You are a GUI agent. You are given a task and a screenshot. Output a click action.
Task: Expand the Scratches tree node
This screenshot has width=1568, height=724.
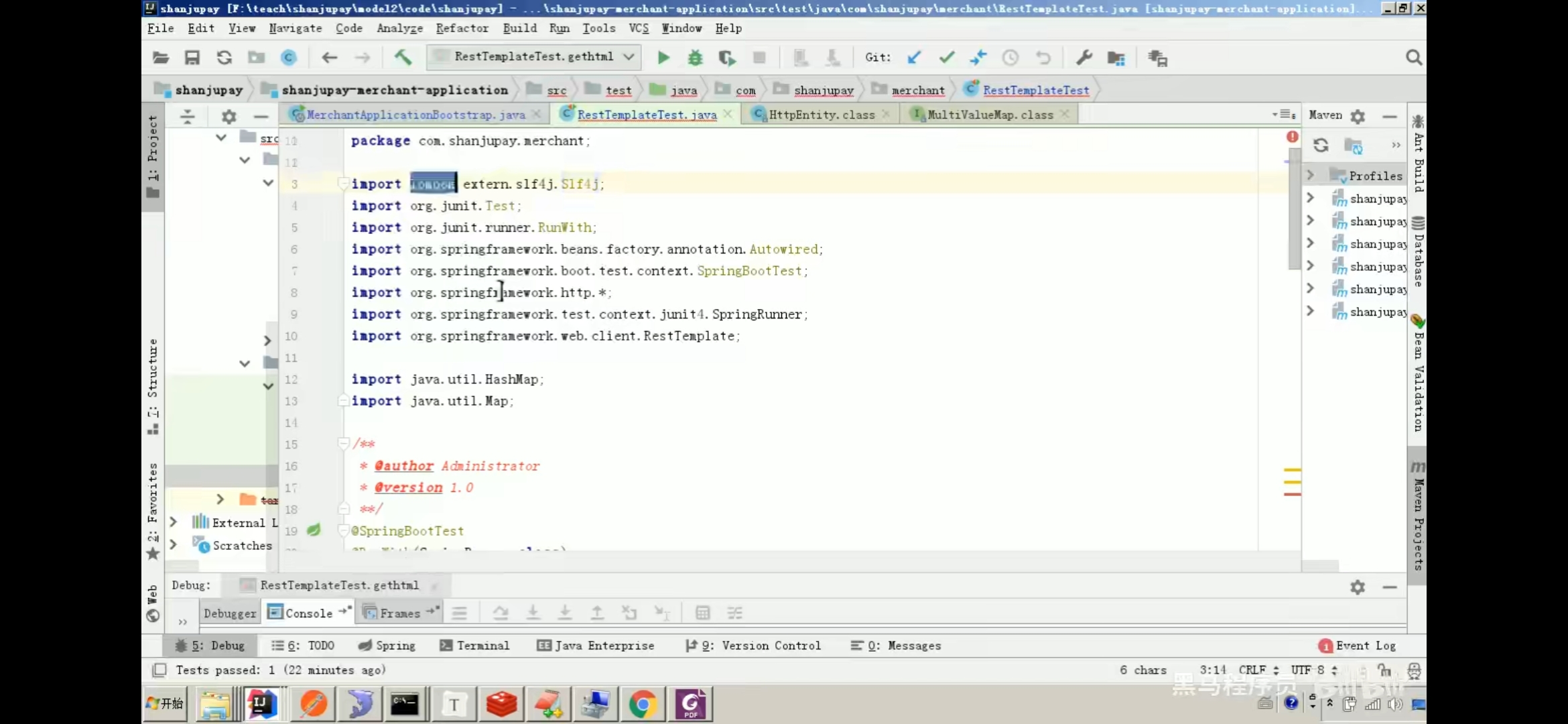click(174, 545)
